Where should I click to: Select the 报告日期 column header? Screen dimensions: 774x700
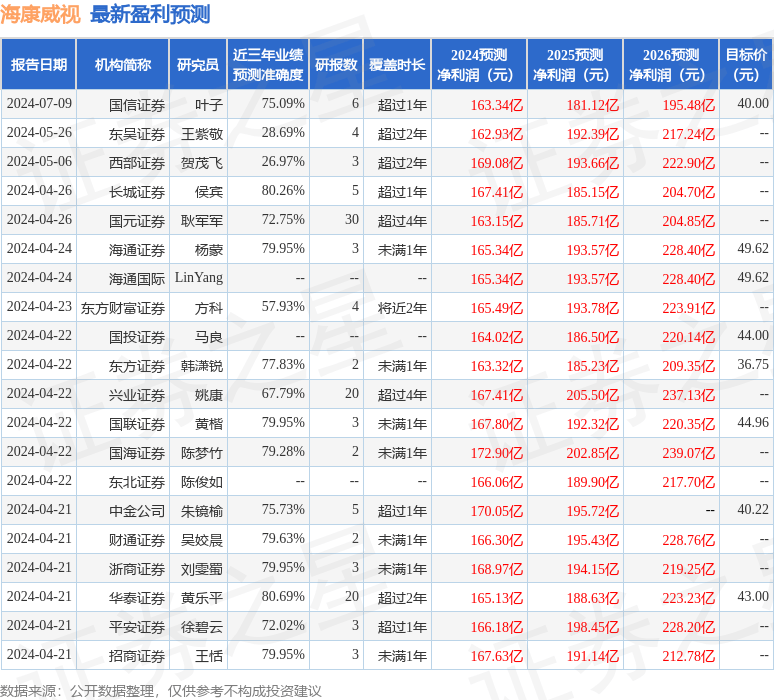[39, 65]
